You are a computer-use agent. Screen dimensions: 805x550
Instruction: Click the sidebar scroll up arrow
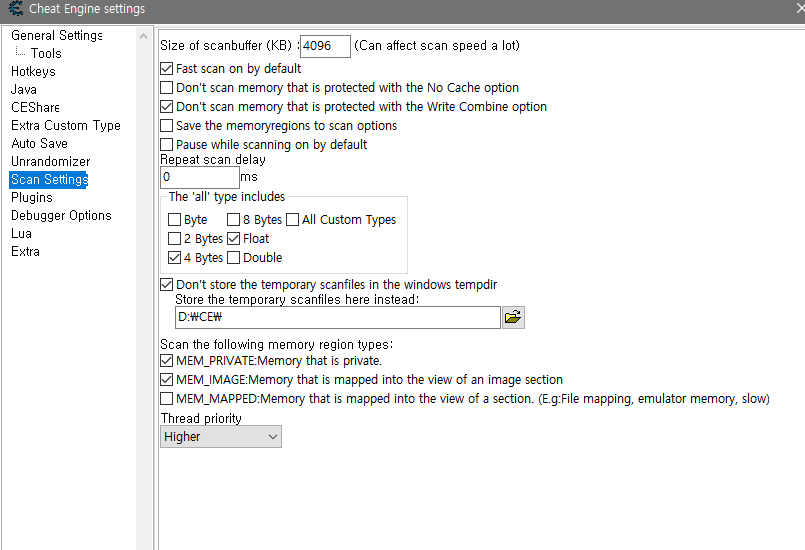(x=143, y=36)
